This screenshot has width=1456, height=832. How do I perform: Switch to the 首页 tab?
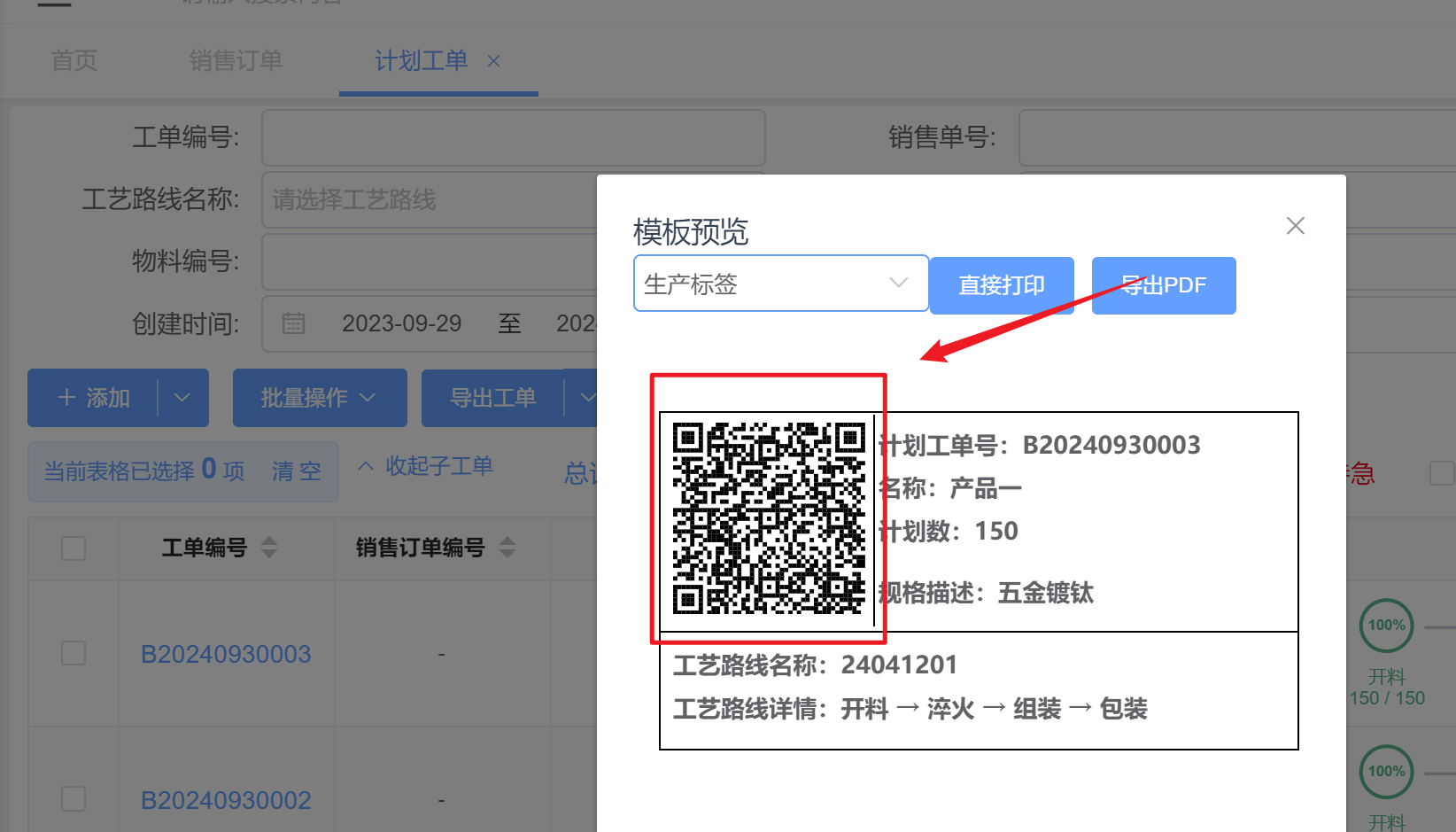coord(74,60)
